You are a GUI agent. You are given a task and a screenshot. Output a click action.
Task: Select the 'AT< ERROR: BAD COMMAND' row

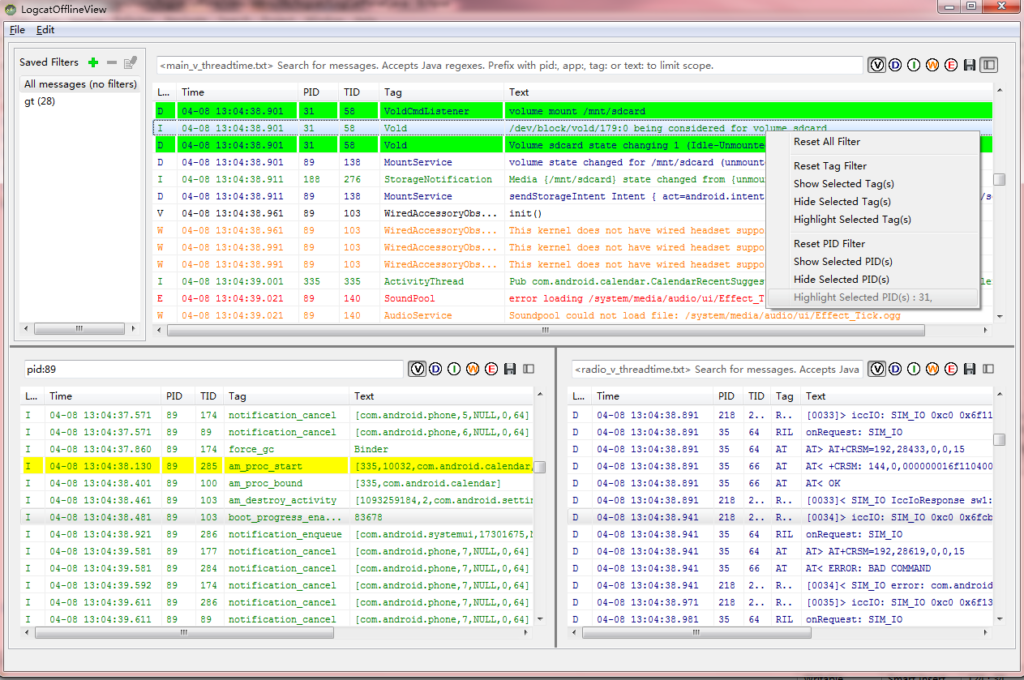(x=780, y=568)
